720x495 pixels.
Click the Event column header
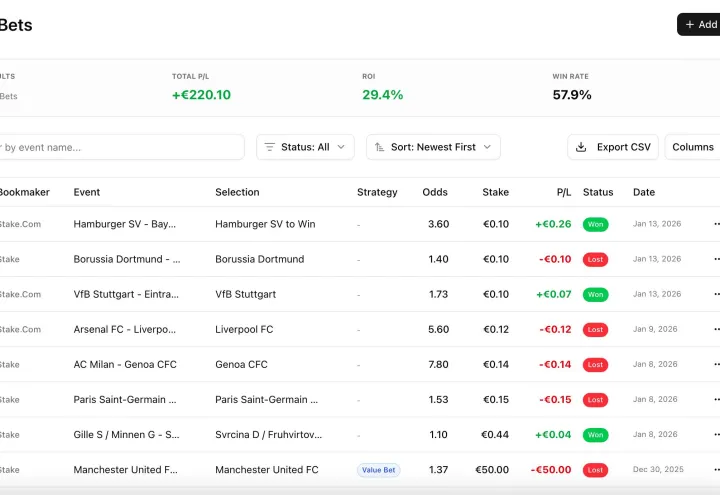coord(87,192)
